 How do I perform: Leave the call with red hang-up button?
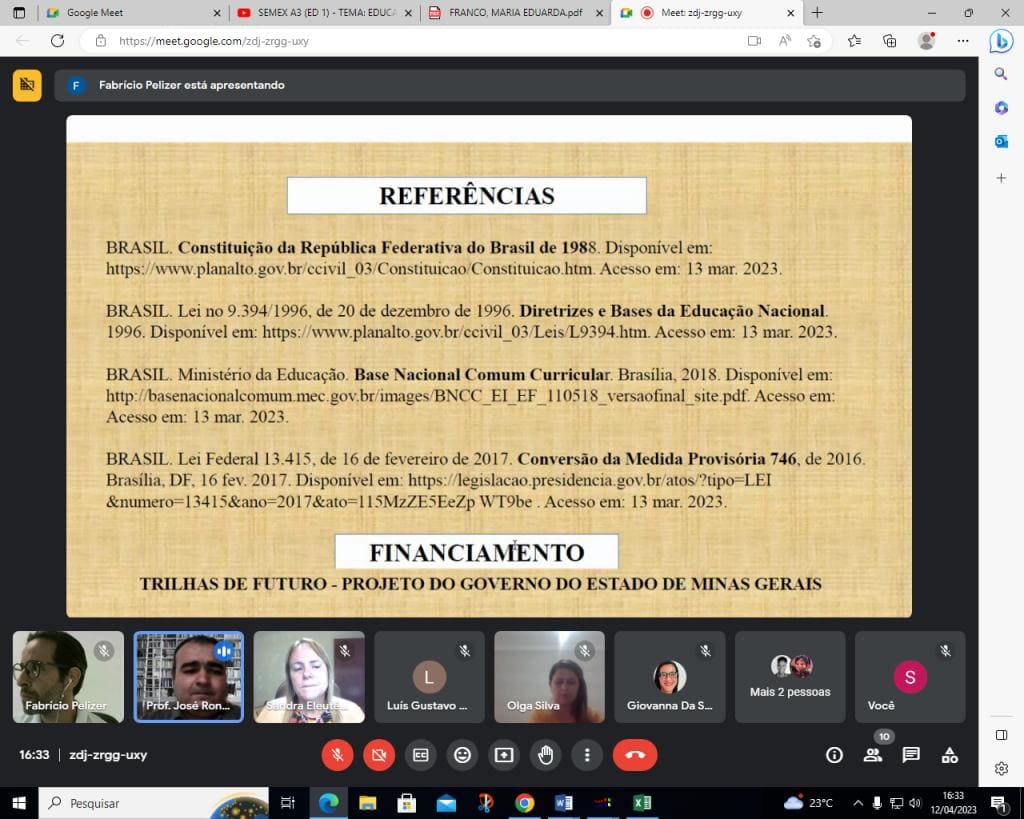pyautogui.click(x=635, y=755)
